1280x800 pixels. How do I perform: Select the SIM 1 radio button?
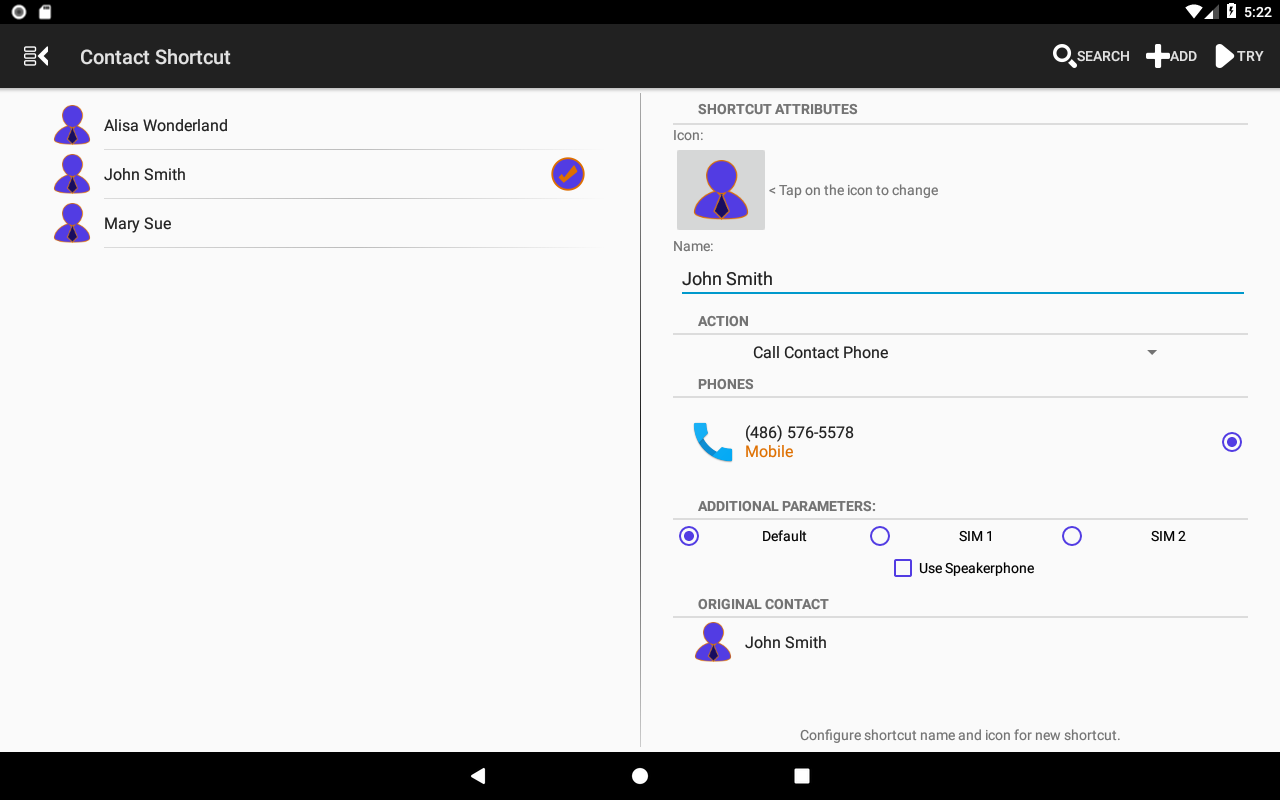pyautogui.click(x=880, y=536)
